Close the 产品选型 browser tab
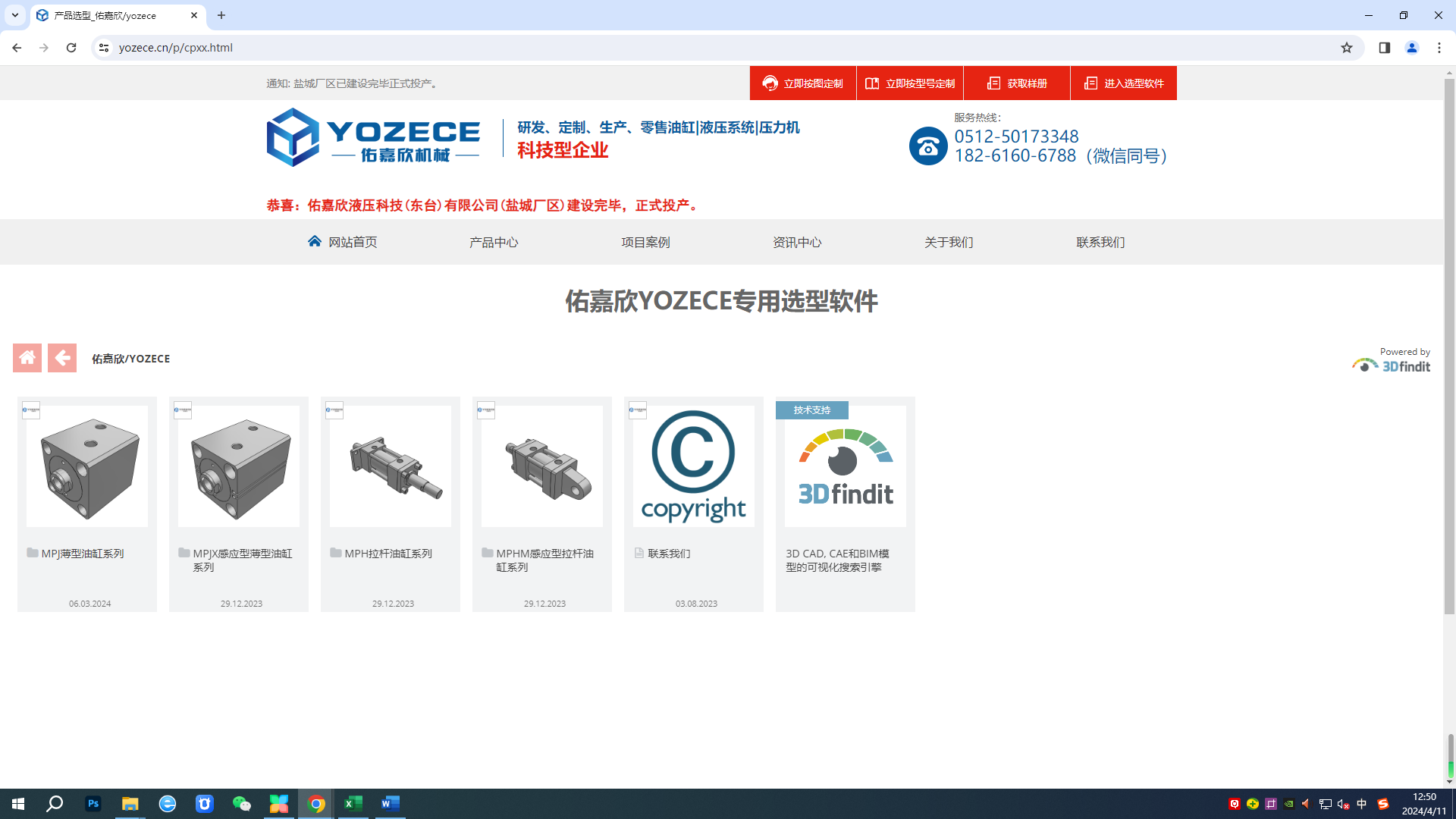This screenshot has width=1456, height=819. click(x=194, y=15)
